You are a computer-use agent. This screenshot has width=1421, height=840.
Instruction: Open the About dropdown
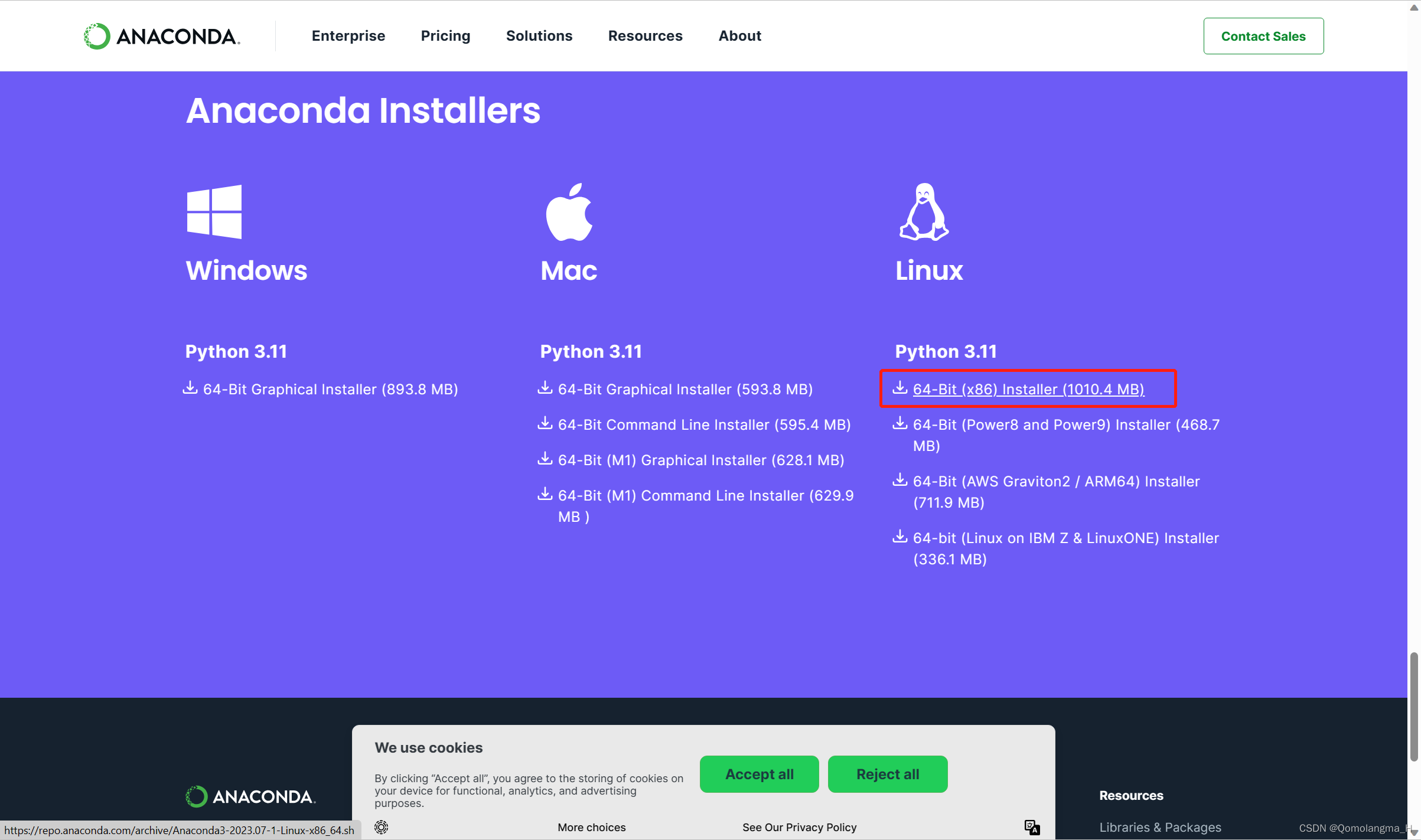pyautogui.click(x=739, y=35)
